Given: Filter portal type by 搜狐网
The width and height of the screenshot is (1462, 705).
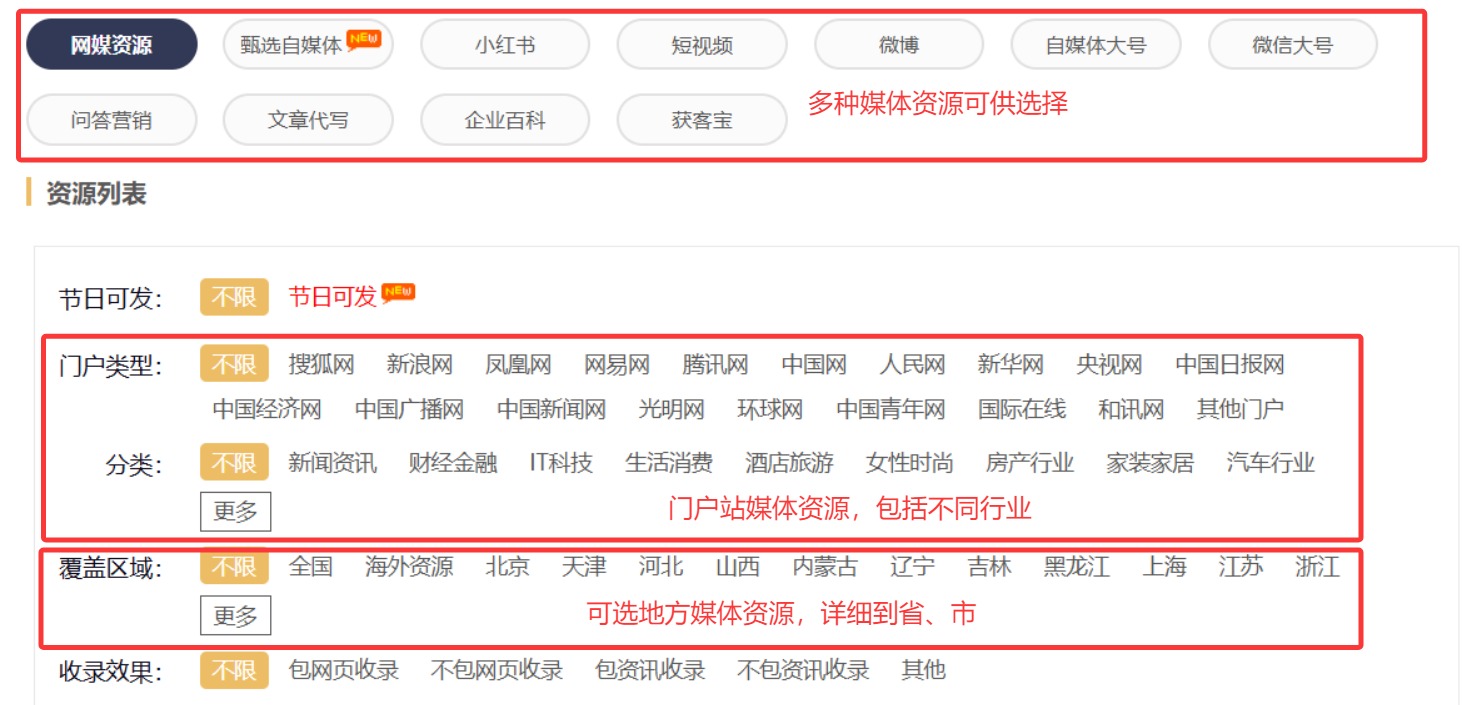Looking at the screenshot, I should 321,364.
